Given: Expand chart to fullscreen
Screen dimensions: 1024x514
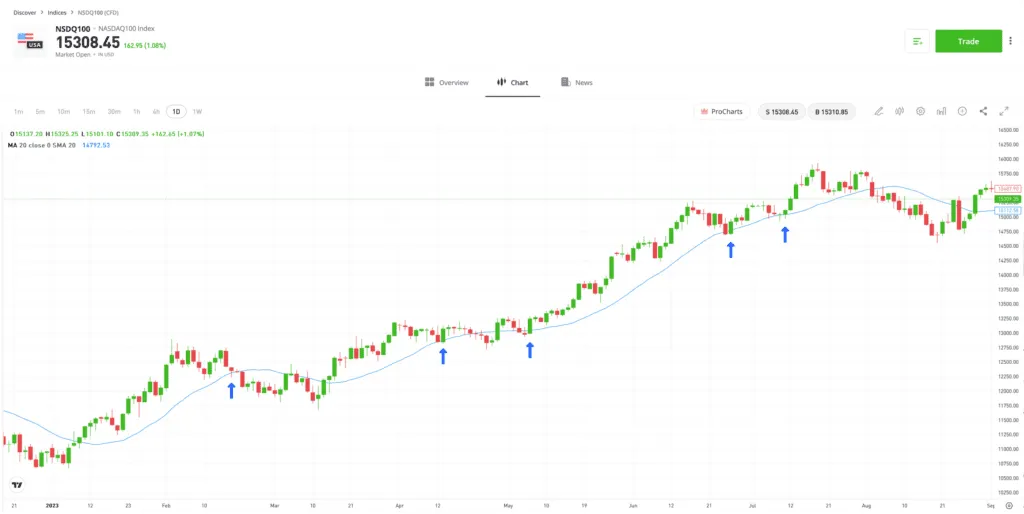Looking at the screenshot, I should pyautogui.click(x=1004, y=112).
